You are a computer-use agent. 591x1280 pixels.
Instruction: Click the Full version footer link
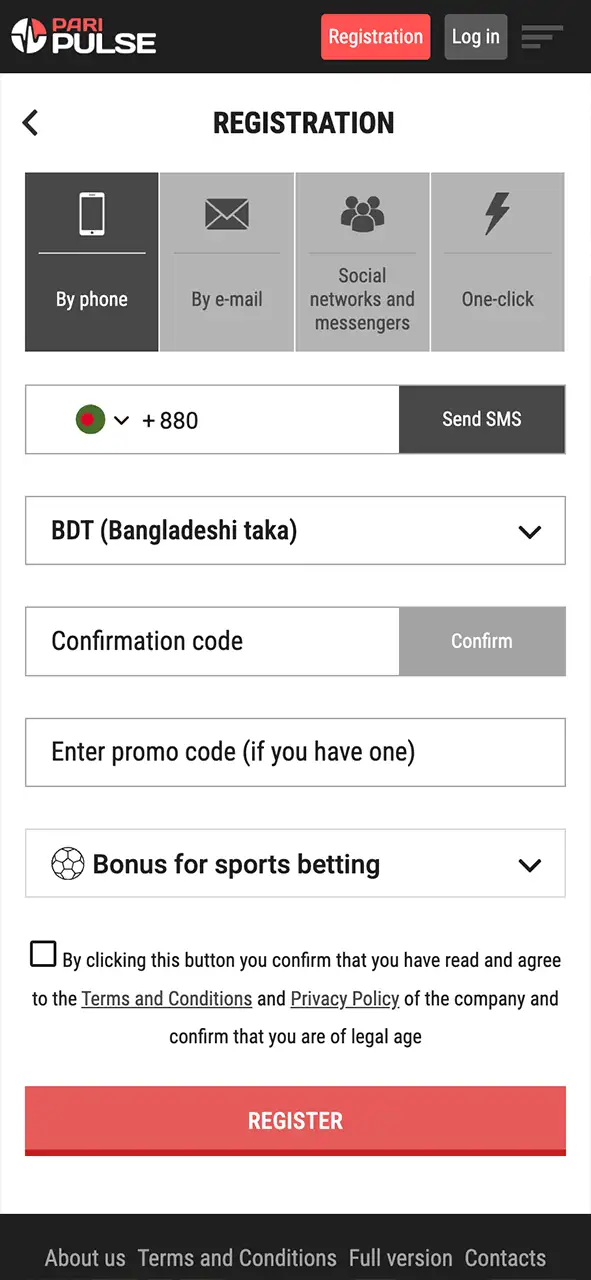400,1258
